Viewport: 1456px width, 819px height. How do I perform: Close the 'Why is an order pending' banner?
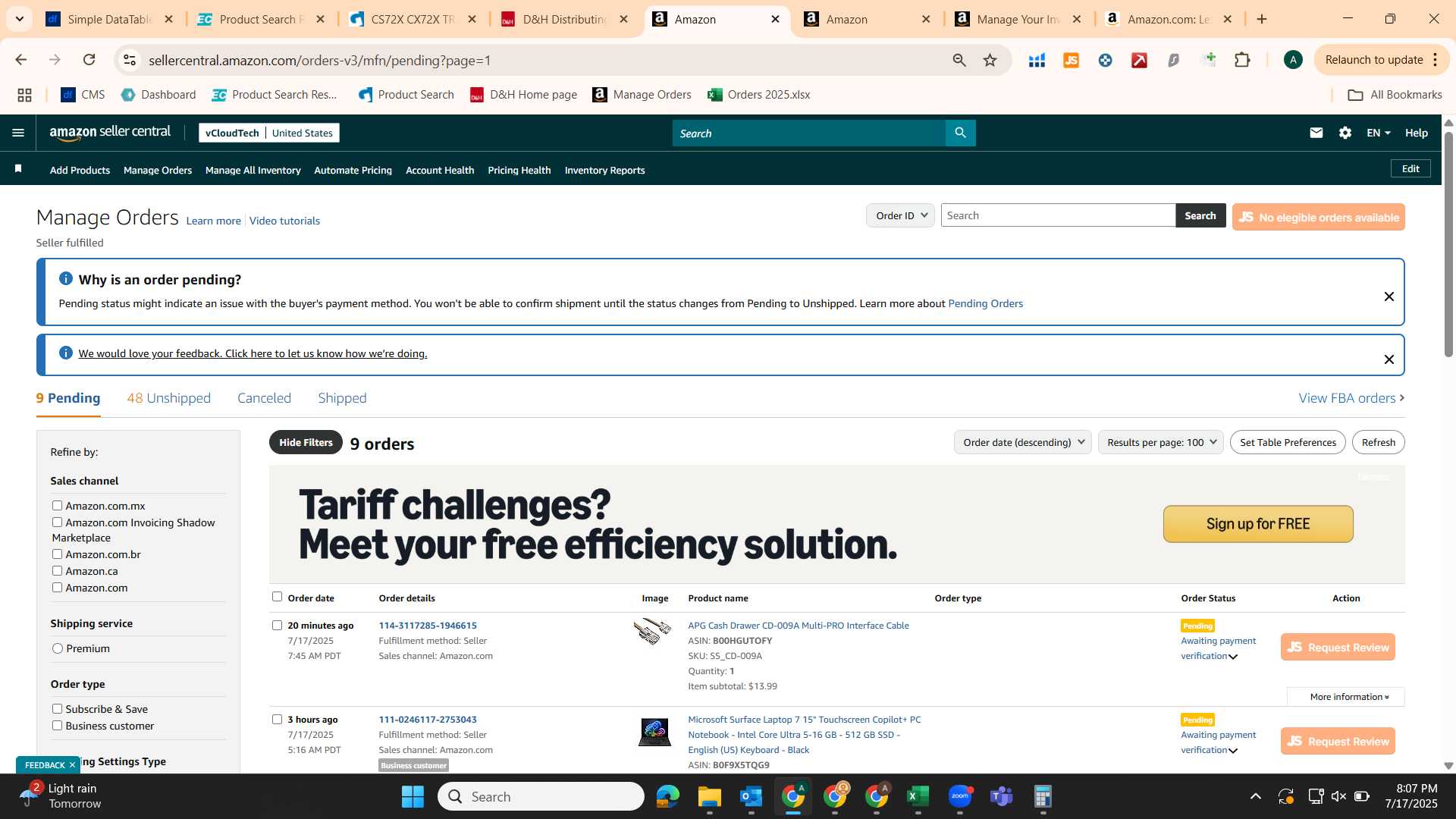coord(1389,297)
